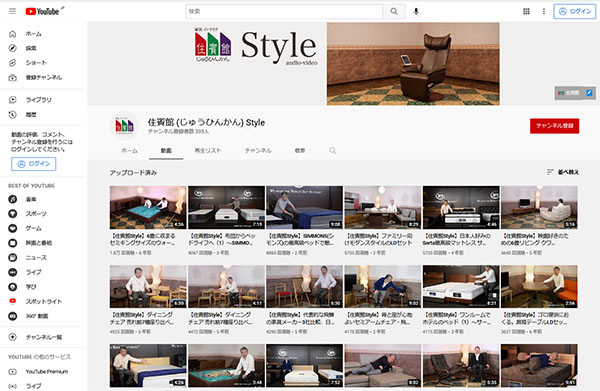Open the 4:46 Serta mattress video thumbnail
The width and height of the screenshot is (600, 391).
coord(461,207)
